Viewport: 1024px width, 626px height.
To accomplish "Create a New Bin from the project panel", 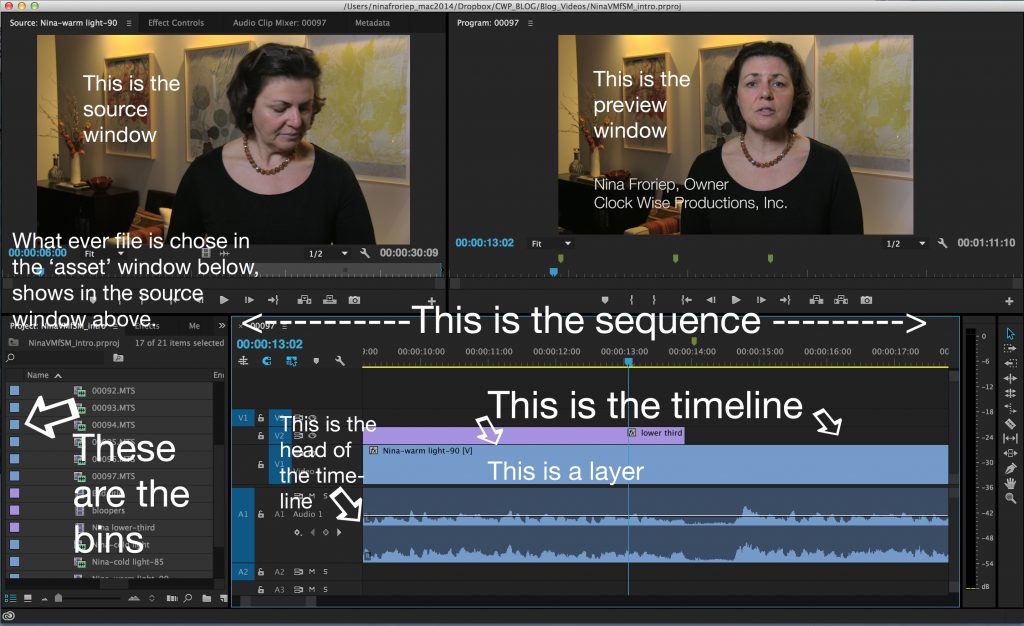I will (x=207, y=598).
